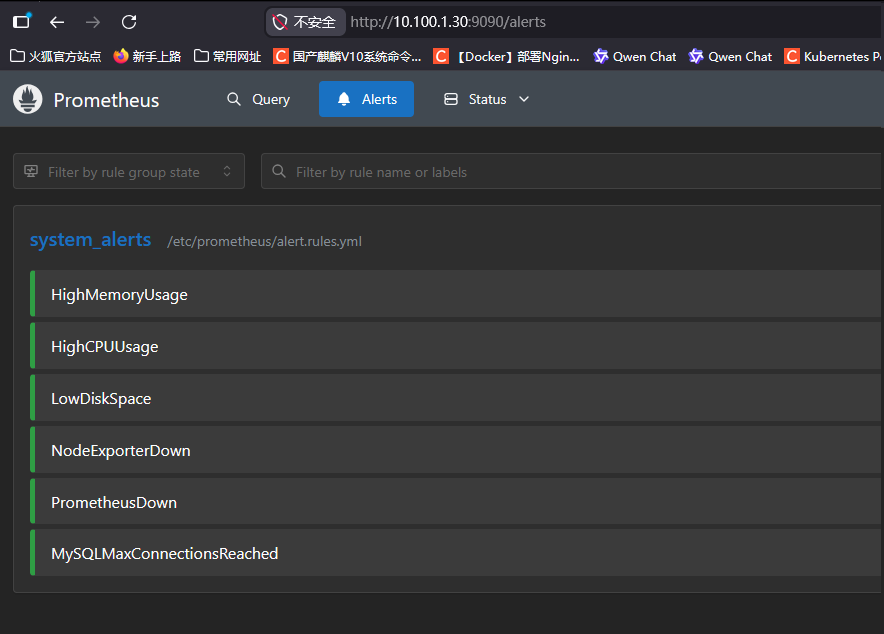The image size is (884, 634).
Task: Open the Status dropdown chevron
Action: coord(524,99)
